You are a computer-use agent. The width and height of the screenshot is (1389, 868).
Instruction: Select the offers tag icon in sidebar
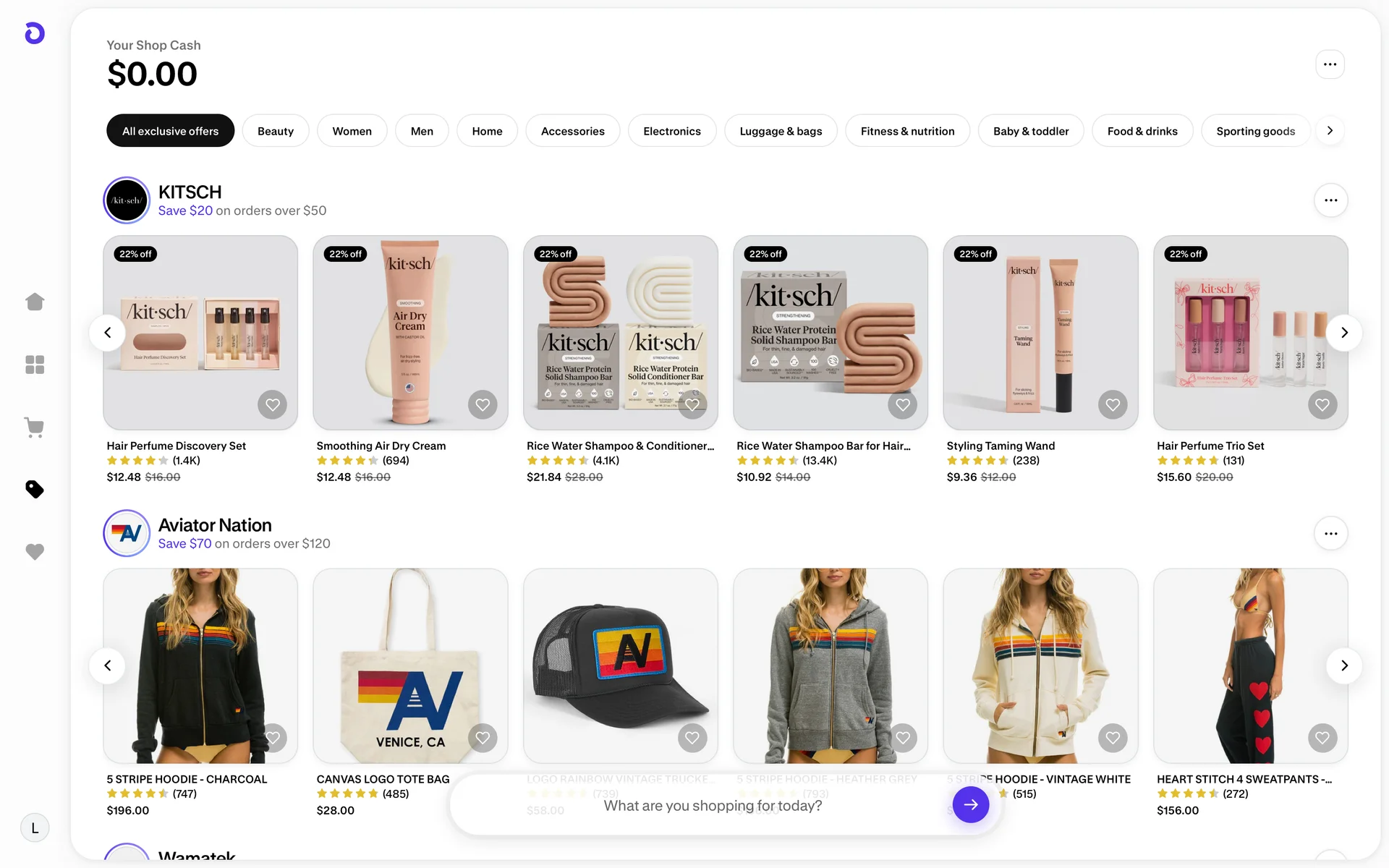point(35,490)
